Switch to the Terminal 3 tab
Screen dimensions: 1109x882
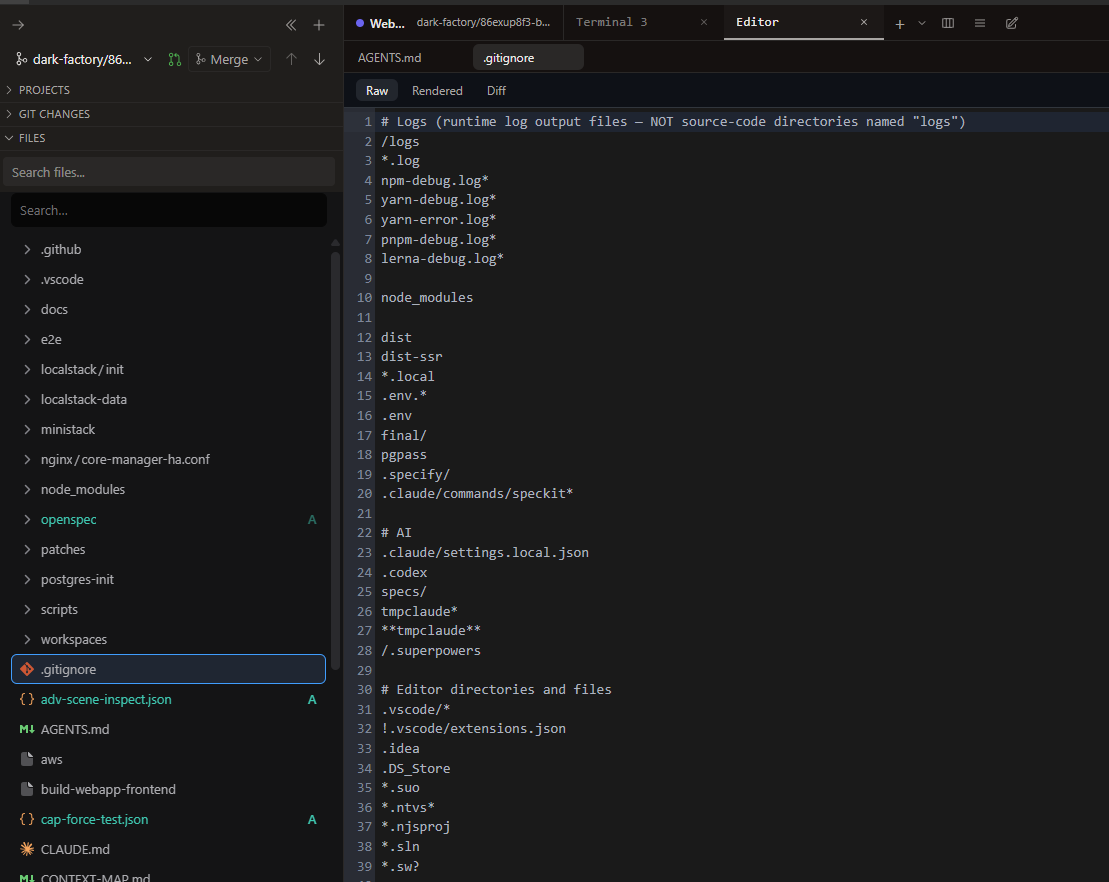(644, 23)
